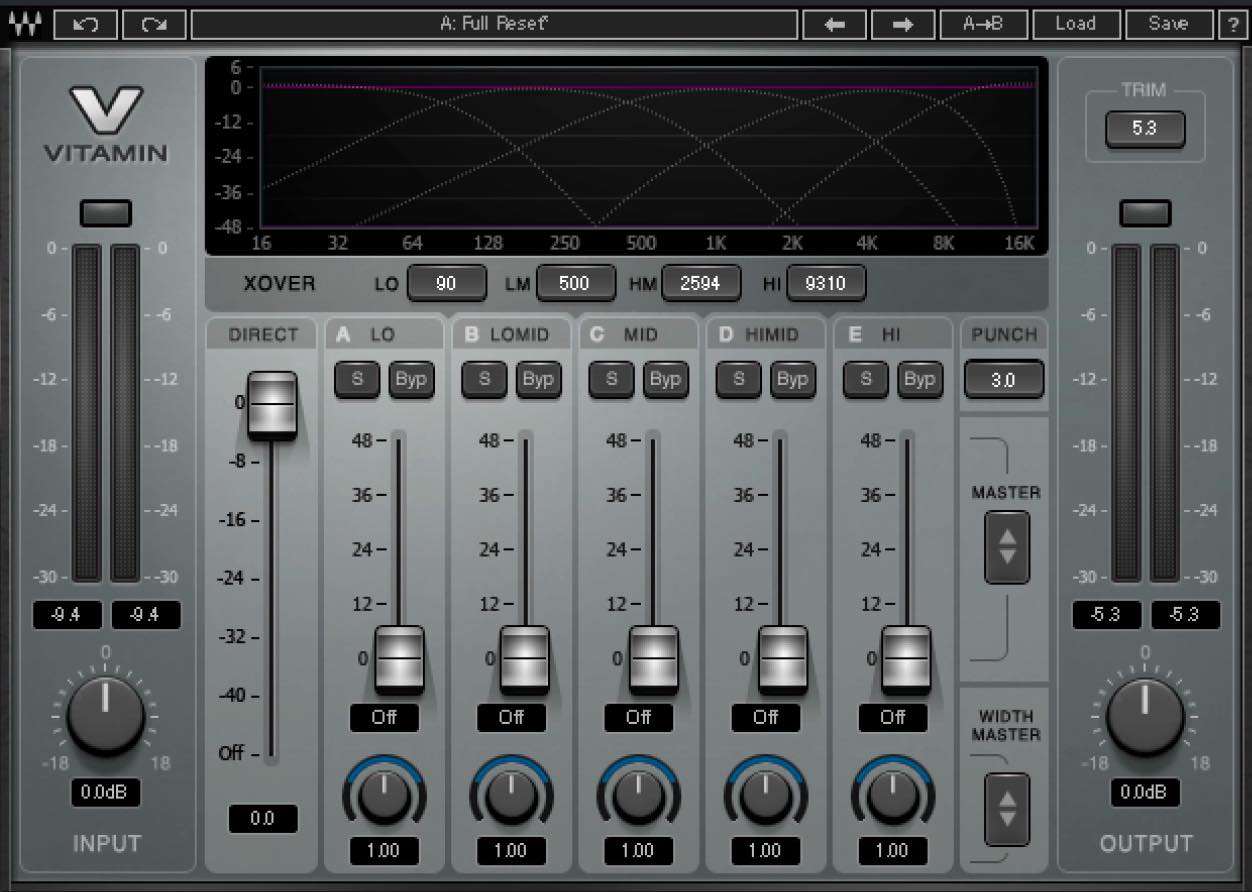
Task: Solo the MID band
Action: pyautogui.click(x=611, y=379)
